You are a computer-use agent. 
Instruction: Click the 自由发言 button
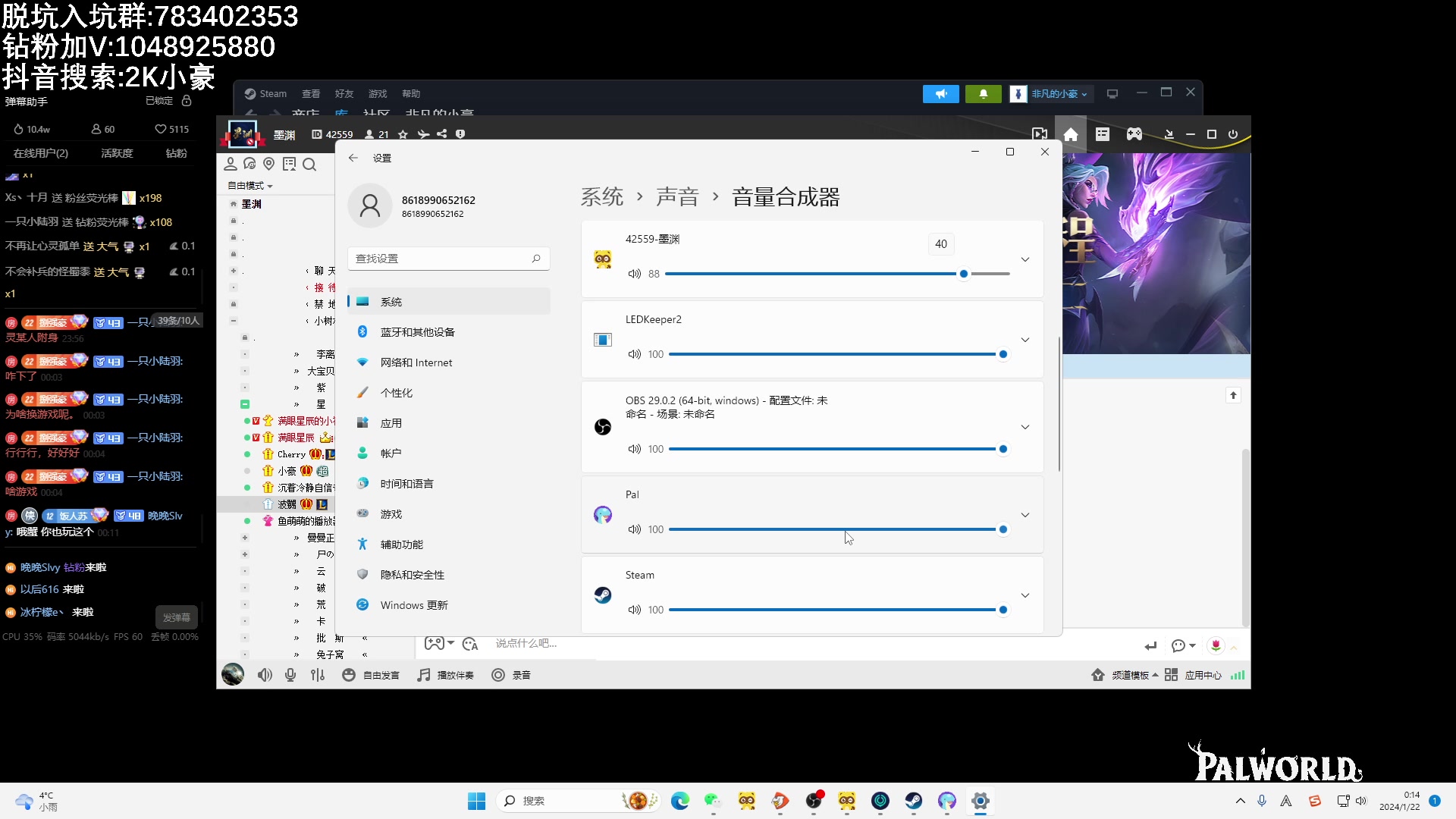pos(371,675)
